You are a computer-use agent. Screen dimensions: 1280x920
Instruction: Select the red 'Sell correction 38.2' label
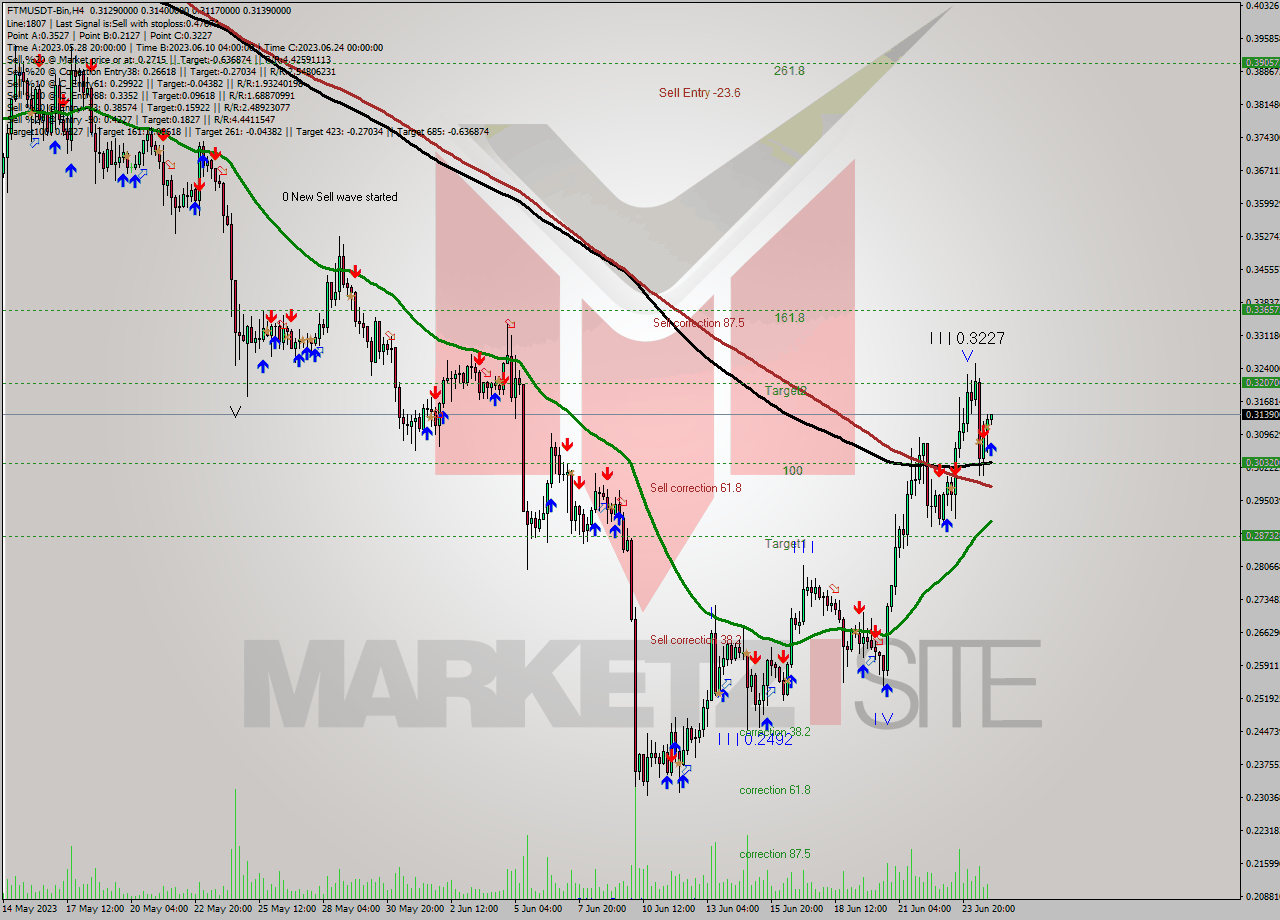[696, 640]
